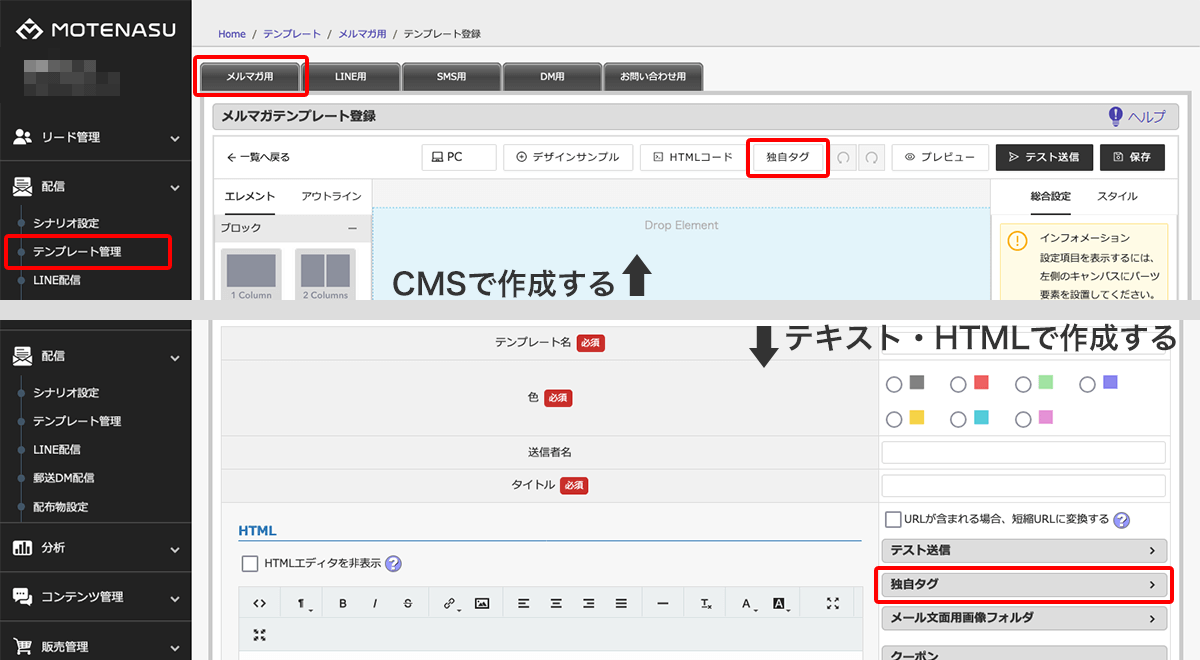1200x660 pixels.
Task: Go back via 一覧へ戻る link
Action: pyautogui.click(x=258, y=157)
